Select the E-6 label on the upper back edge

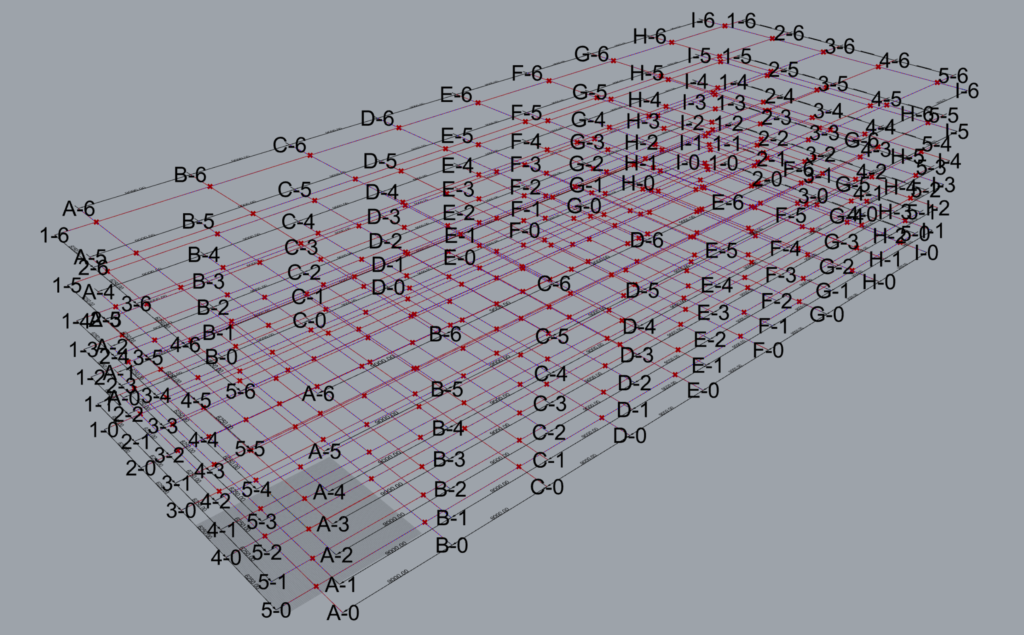coord(456,95)
